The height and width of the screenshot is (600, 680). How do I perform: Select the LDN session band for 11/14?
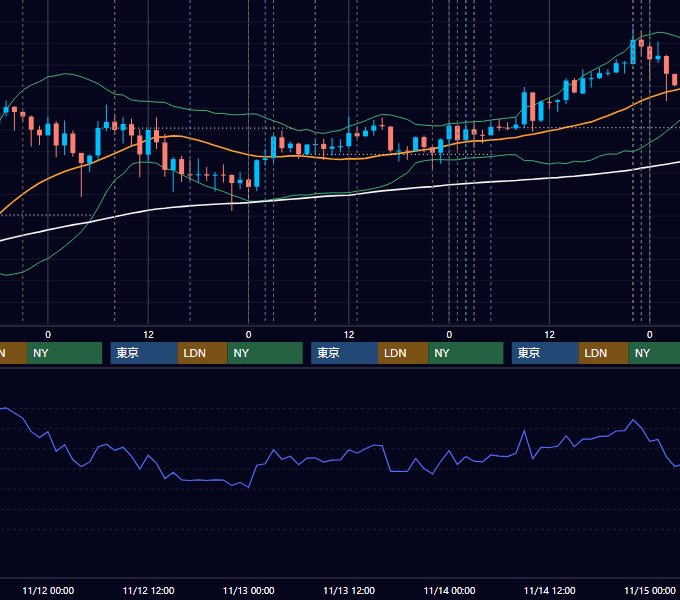click(604, 353)
